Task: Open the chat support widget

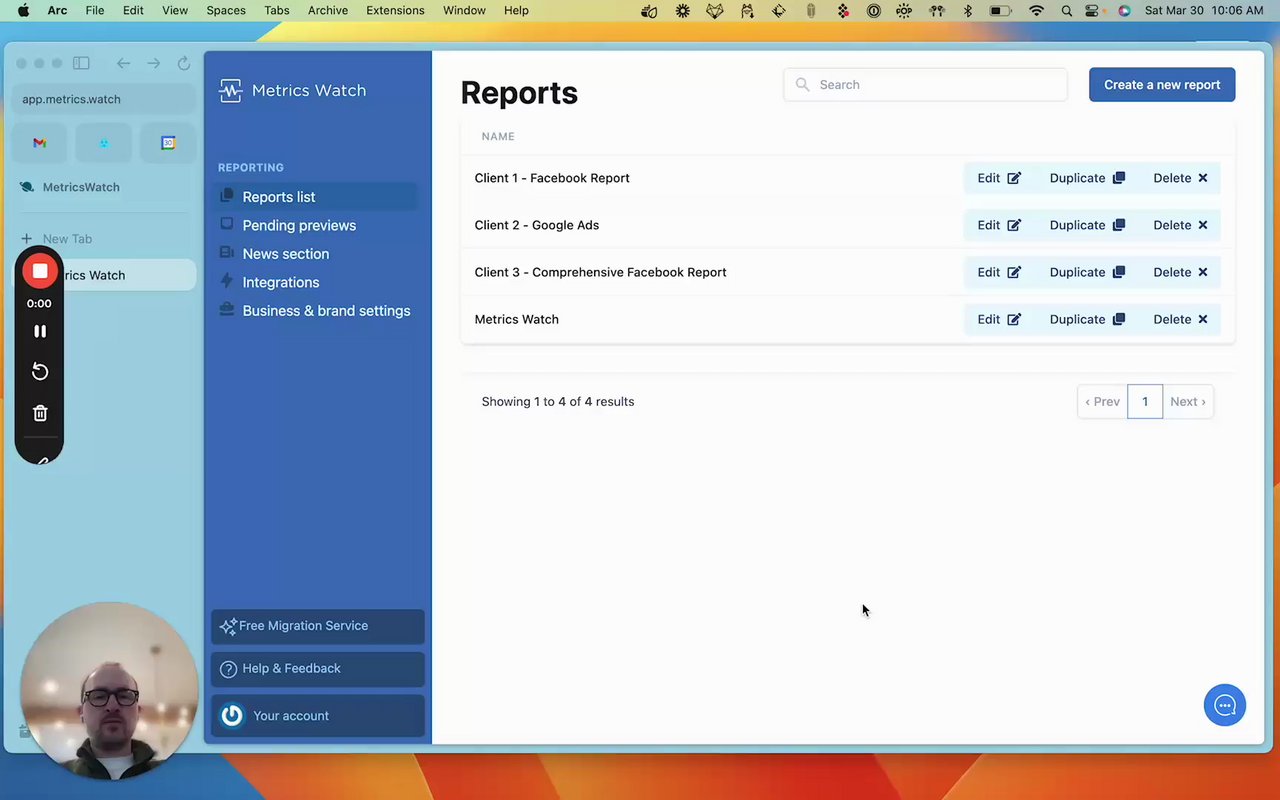Action: [x=1225, y=705]
